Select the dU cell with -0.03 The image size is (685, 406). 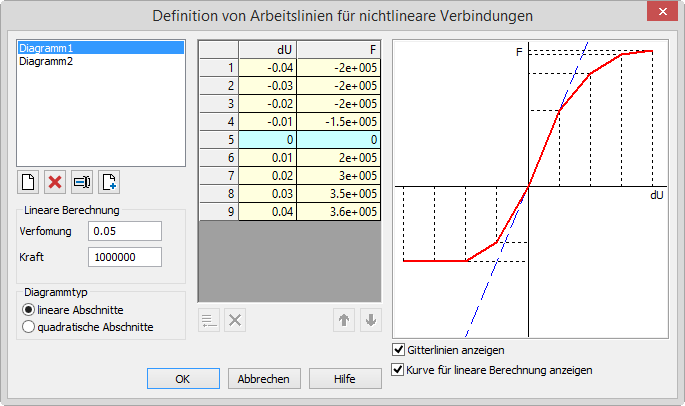pyautogui.click(x=268, y=86)
